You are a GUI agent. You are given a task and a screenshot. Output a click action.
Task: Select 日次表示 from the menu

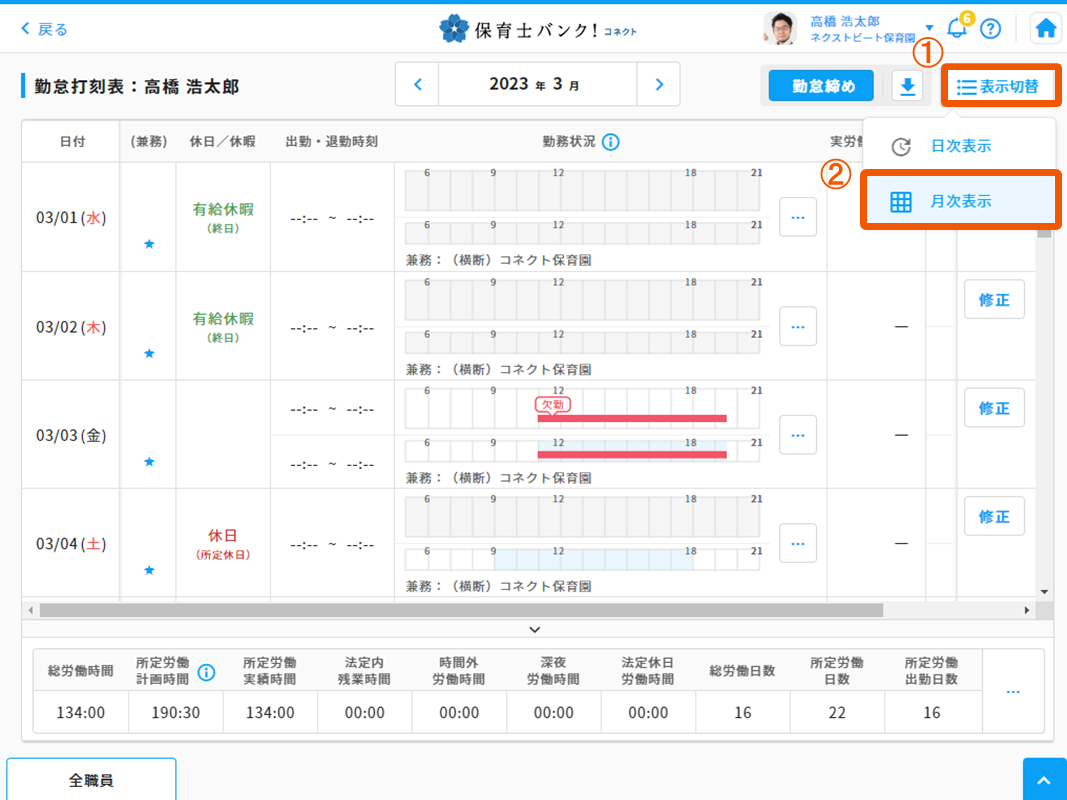tap(959, 146)
